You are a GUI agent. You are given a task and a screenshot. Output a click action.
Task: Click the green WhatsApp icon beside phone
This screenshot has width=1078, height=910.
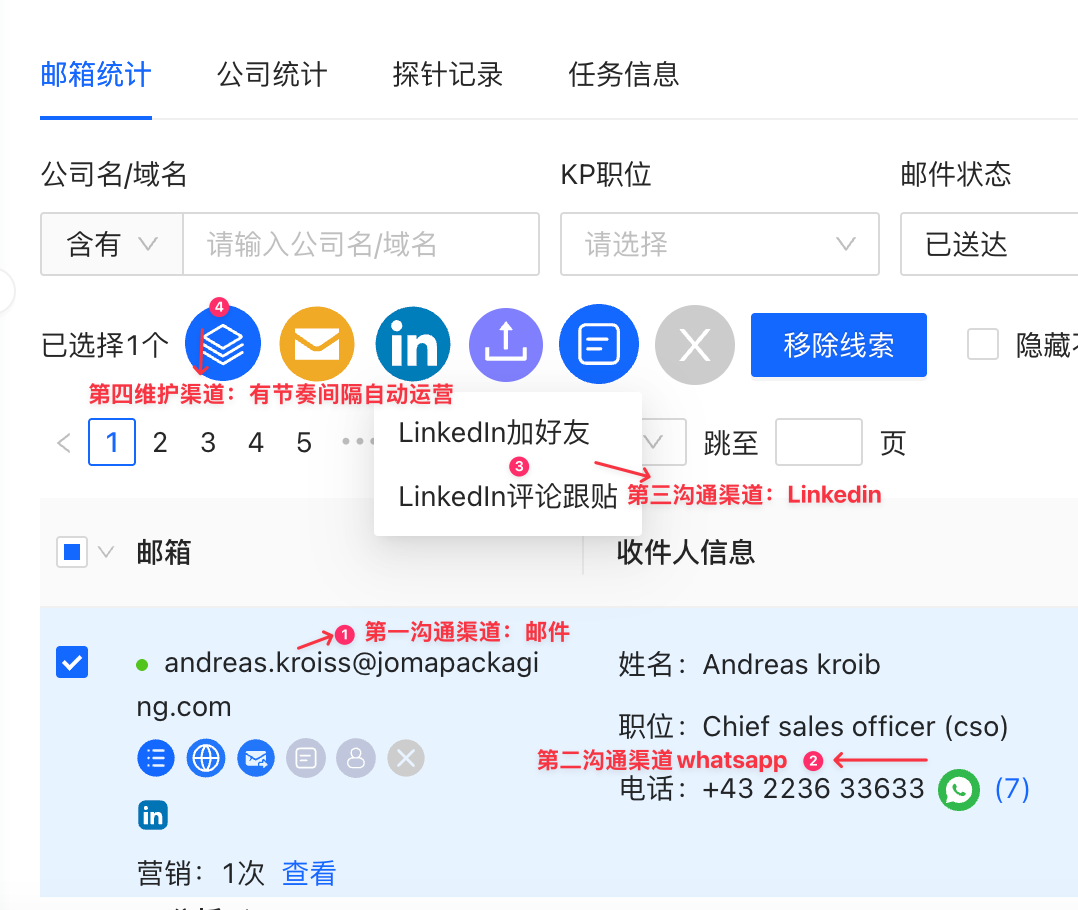pyautogui.click(x=959, y=790)
